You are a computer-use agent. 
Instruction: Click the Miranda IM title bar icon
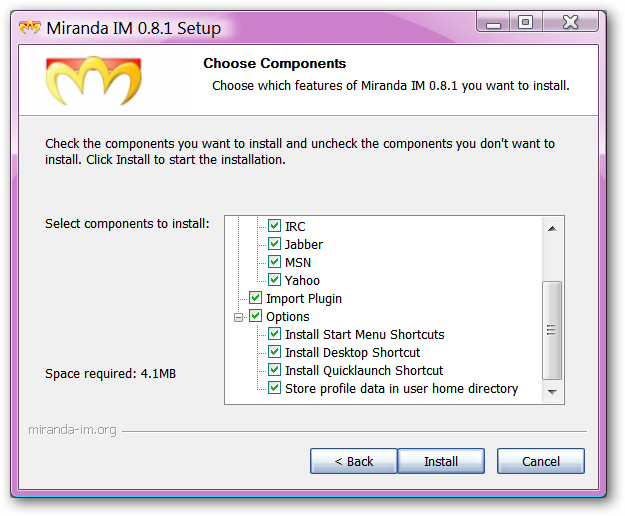pyautogui.click(x=29, y=28)
